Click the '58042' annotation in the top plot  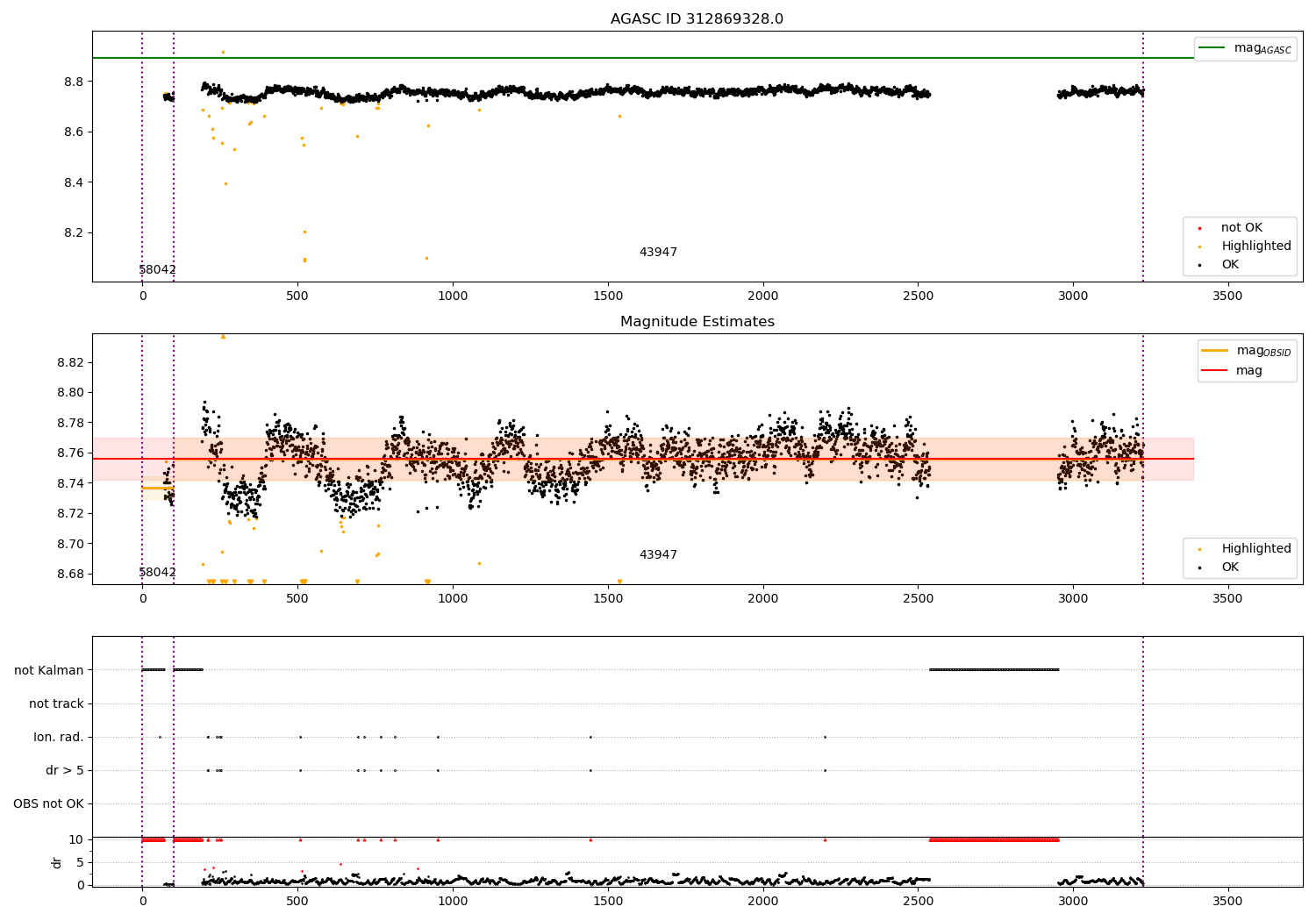(x=158, y=270)
